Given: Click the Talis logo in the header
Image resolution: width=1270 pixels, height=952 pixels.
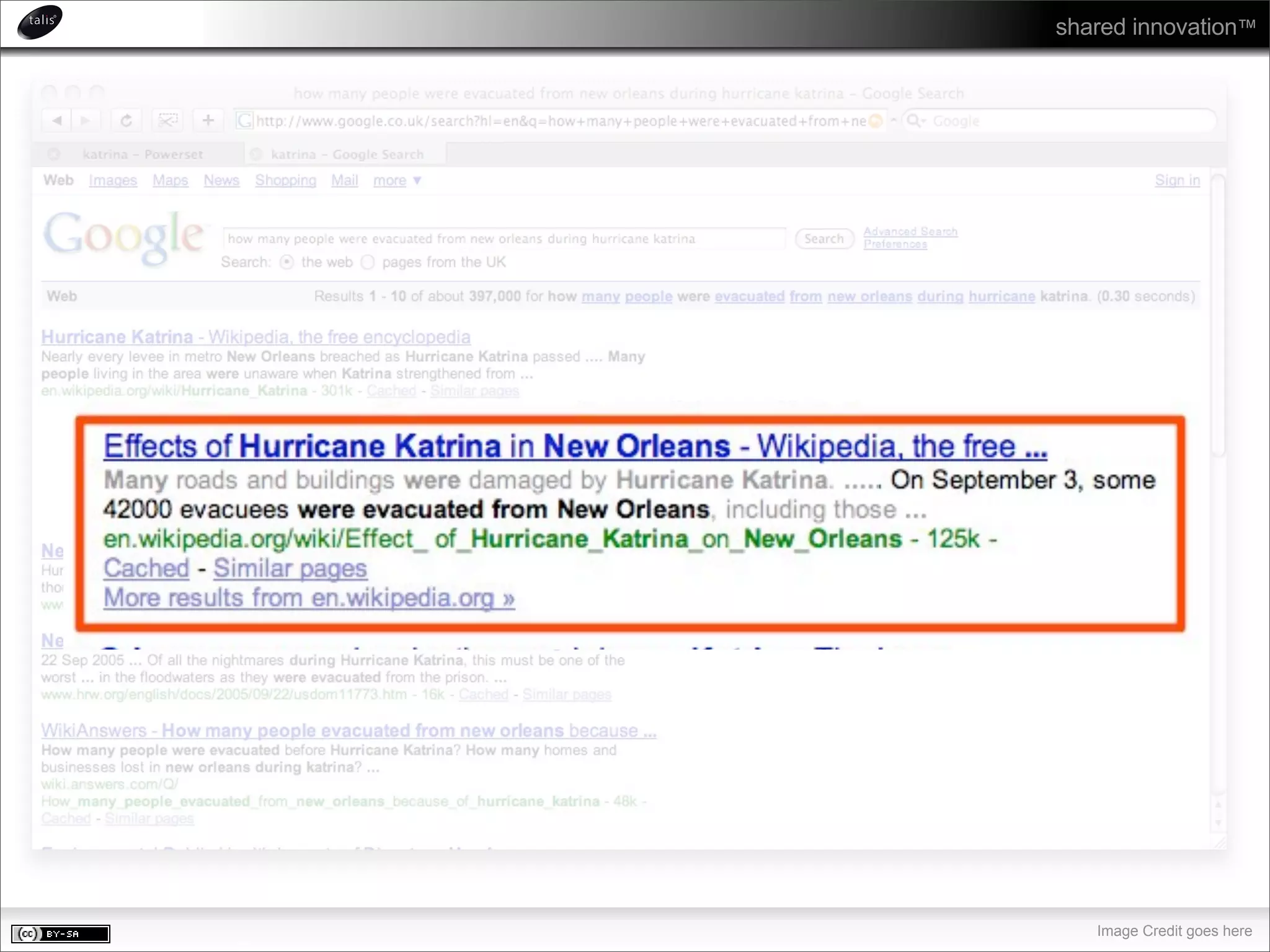Looking at the screenshot, I should [40, 22].
